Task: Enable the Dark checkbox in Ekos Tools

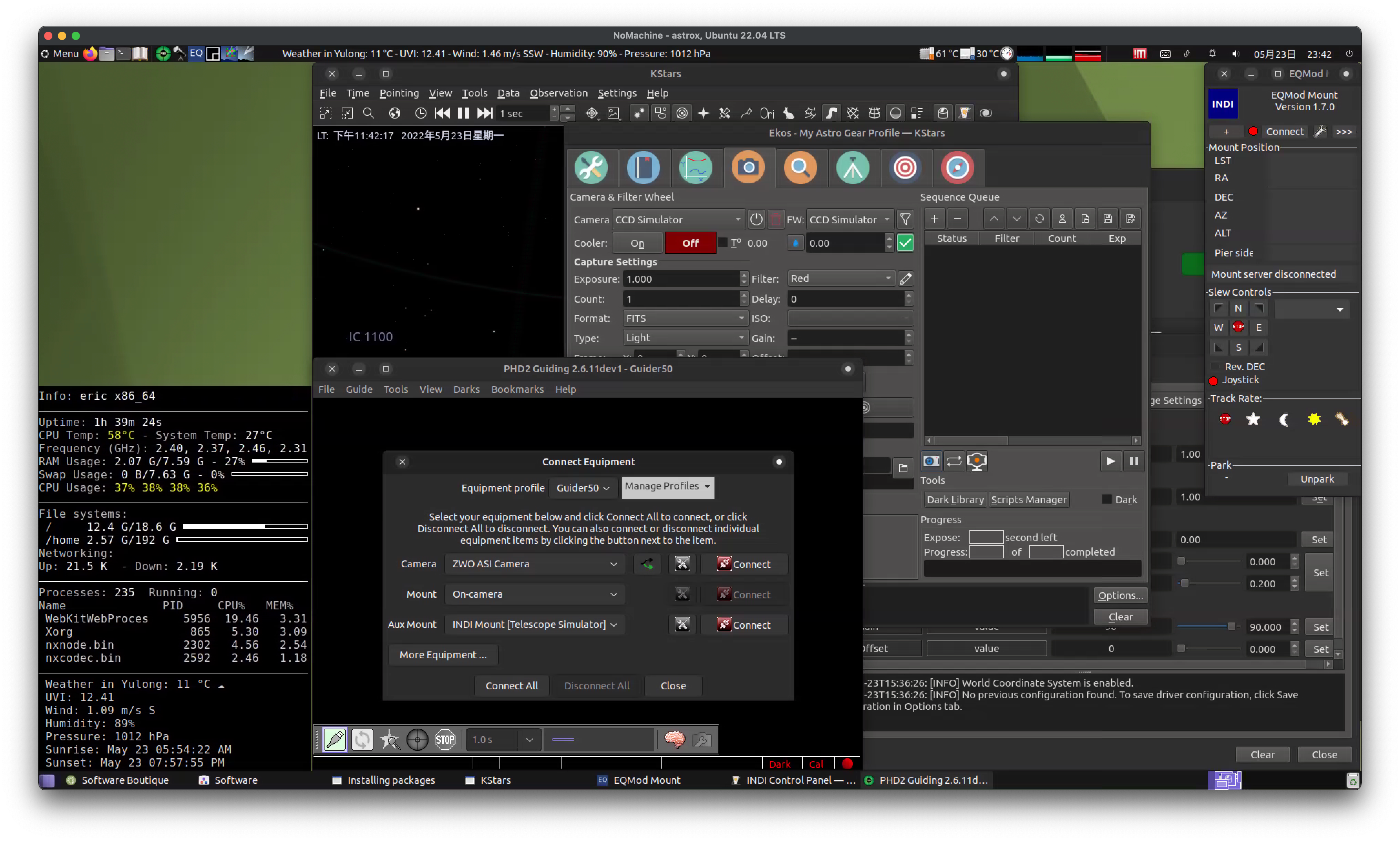Action: pyautogui.click(x=1106, y=500)
